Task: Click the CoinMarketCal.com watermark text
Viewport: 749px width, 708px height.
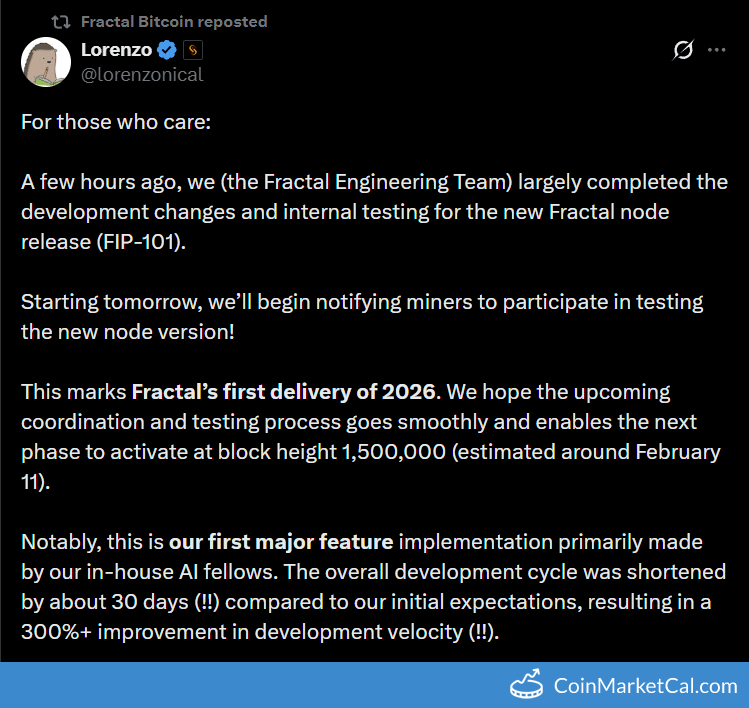Action: pyautogui.click(x=645, y=686)
